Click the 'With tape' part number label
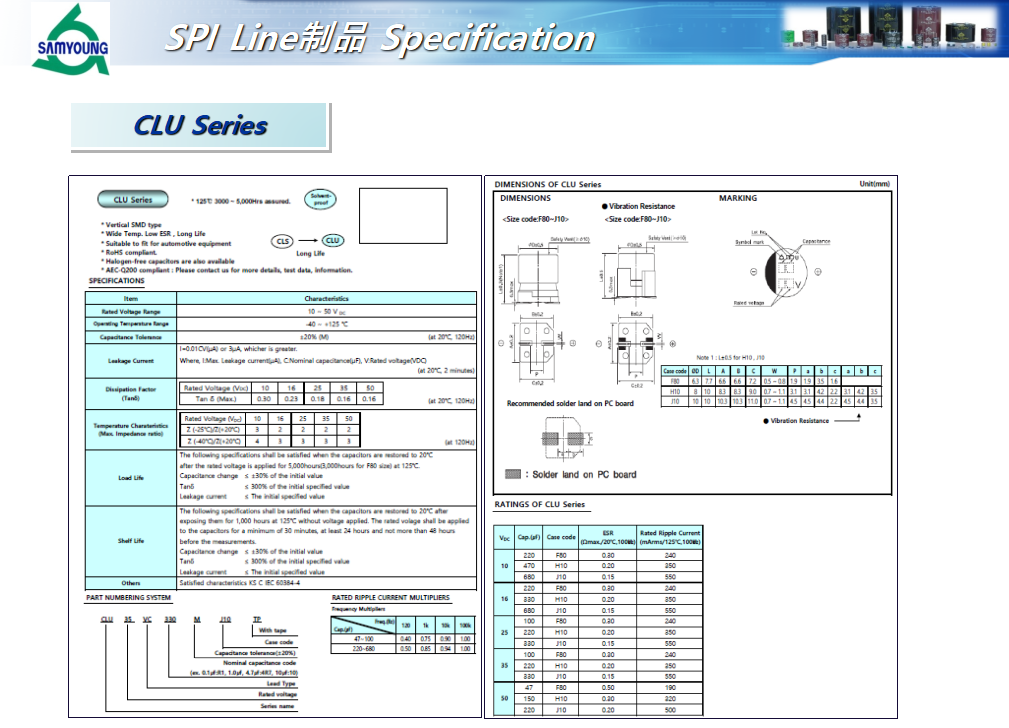The width and height of the screenshot is (1009, 728). tap(272, 631)
